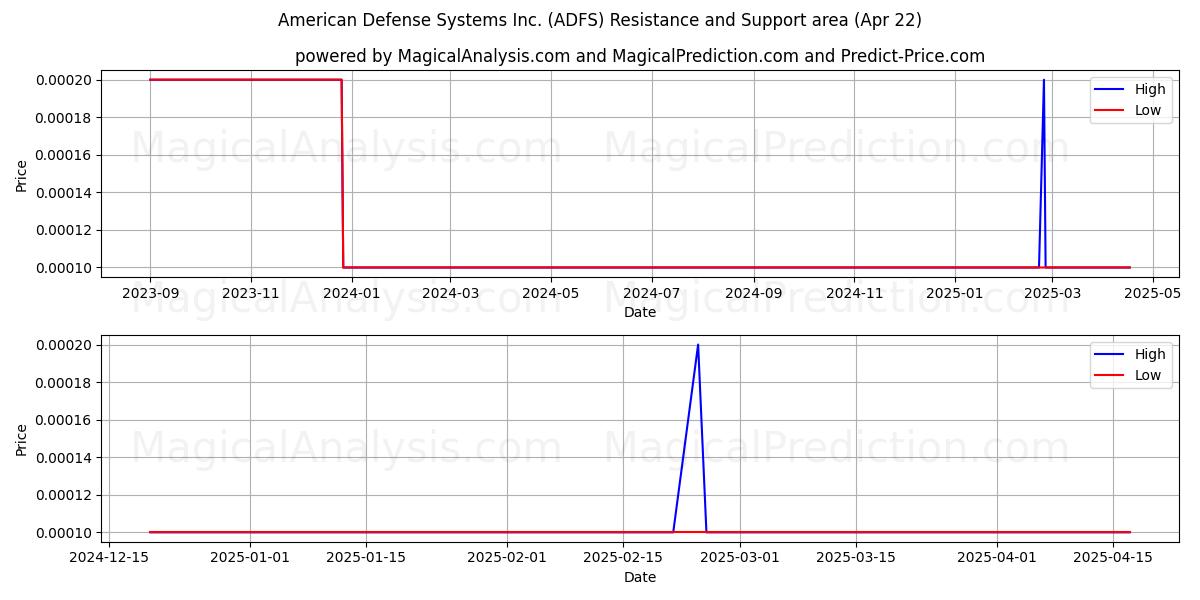Viewport: 1200px width, 600px height.
Task: Click the 'powered by MagicalAnalysis.com' subtitle
Action: tap(640, 56)
